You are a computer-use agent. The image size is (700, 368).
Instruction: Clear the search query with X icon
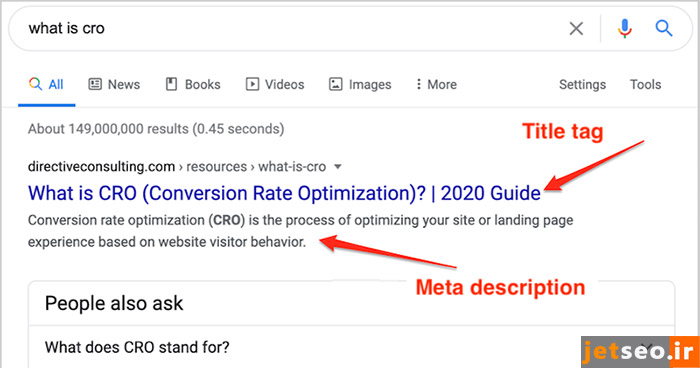click(576, 29)
